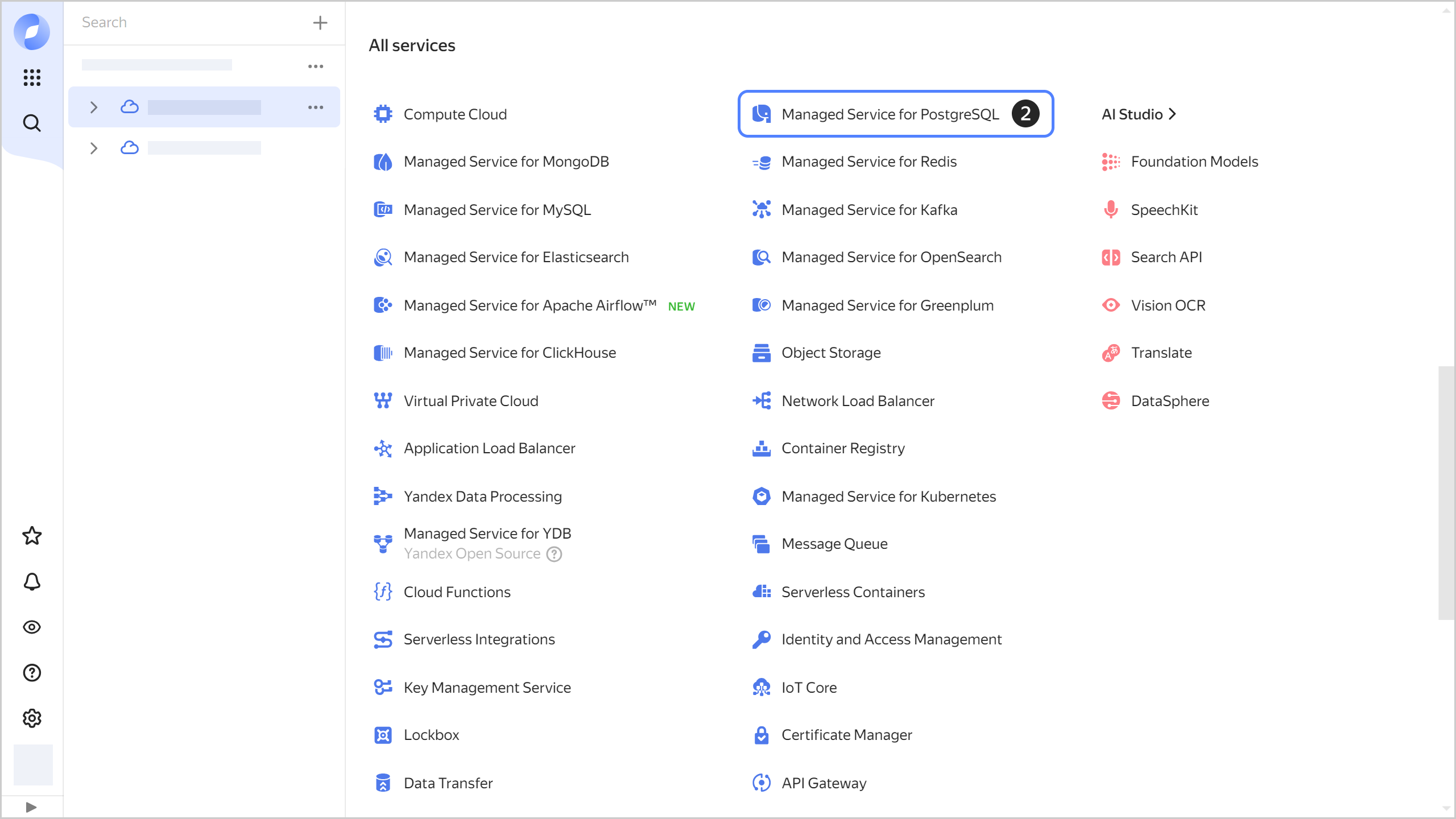Click Yandex Open Source help hint
The height and width of the screenshot is (819, 1456).
pos(554,554)
